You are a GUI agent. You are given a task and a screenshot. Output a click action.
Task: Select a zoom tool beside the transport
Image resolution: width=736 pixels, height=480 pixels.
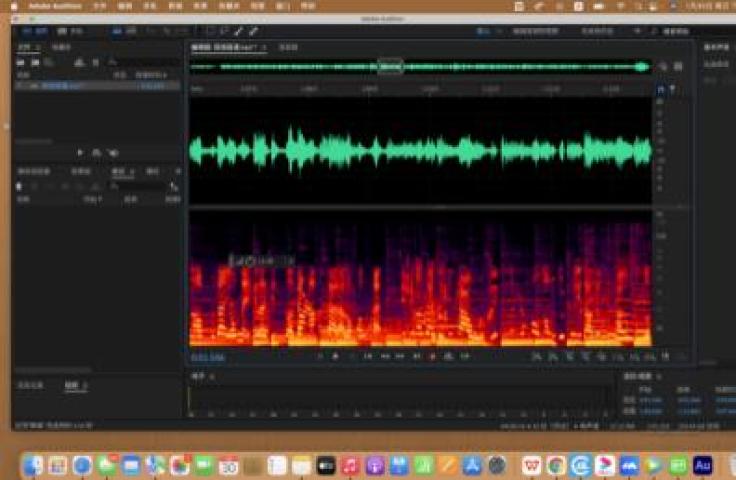coord(537,356)
